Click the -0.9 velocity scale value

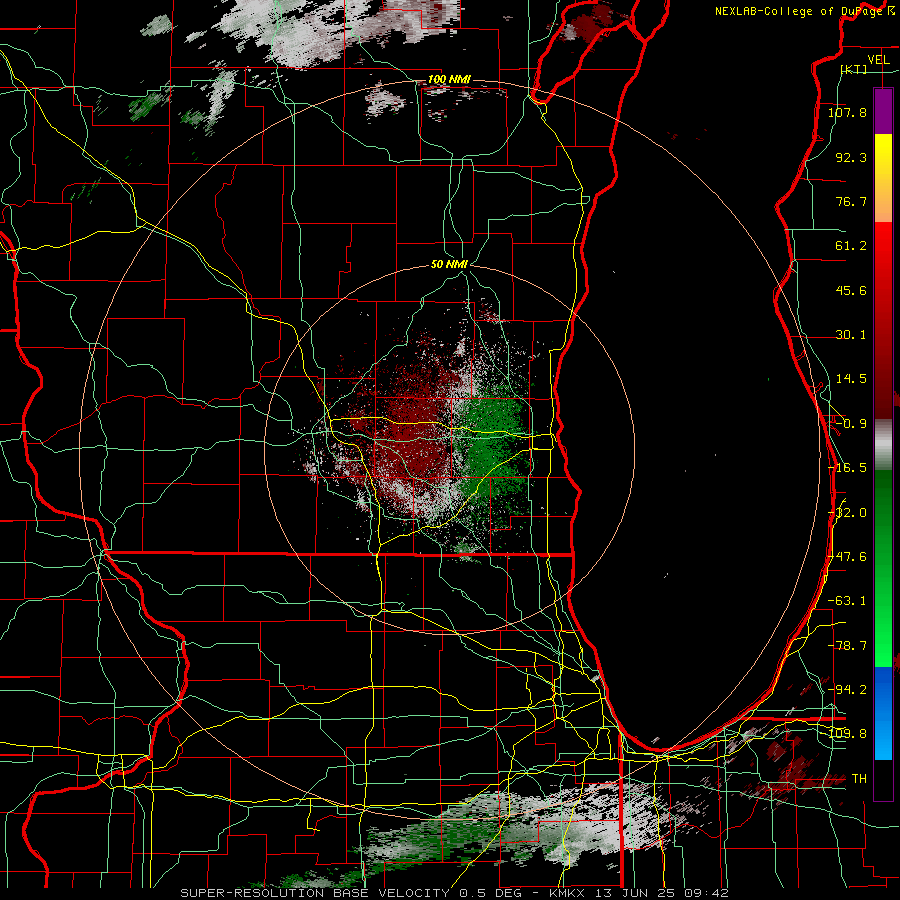click(851, 423)
